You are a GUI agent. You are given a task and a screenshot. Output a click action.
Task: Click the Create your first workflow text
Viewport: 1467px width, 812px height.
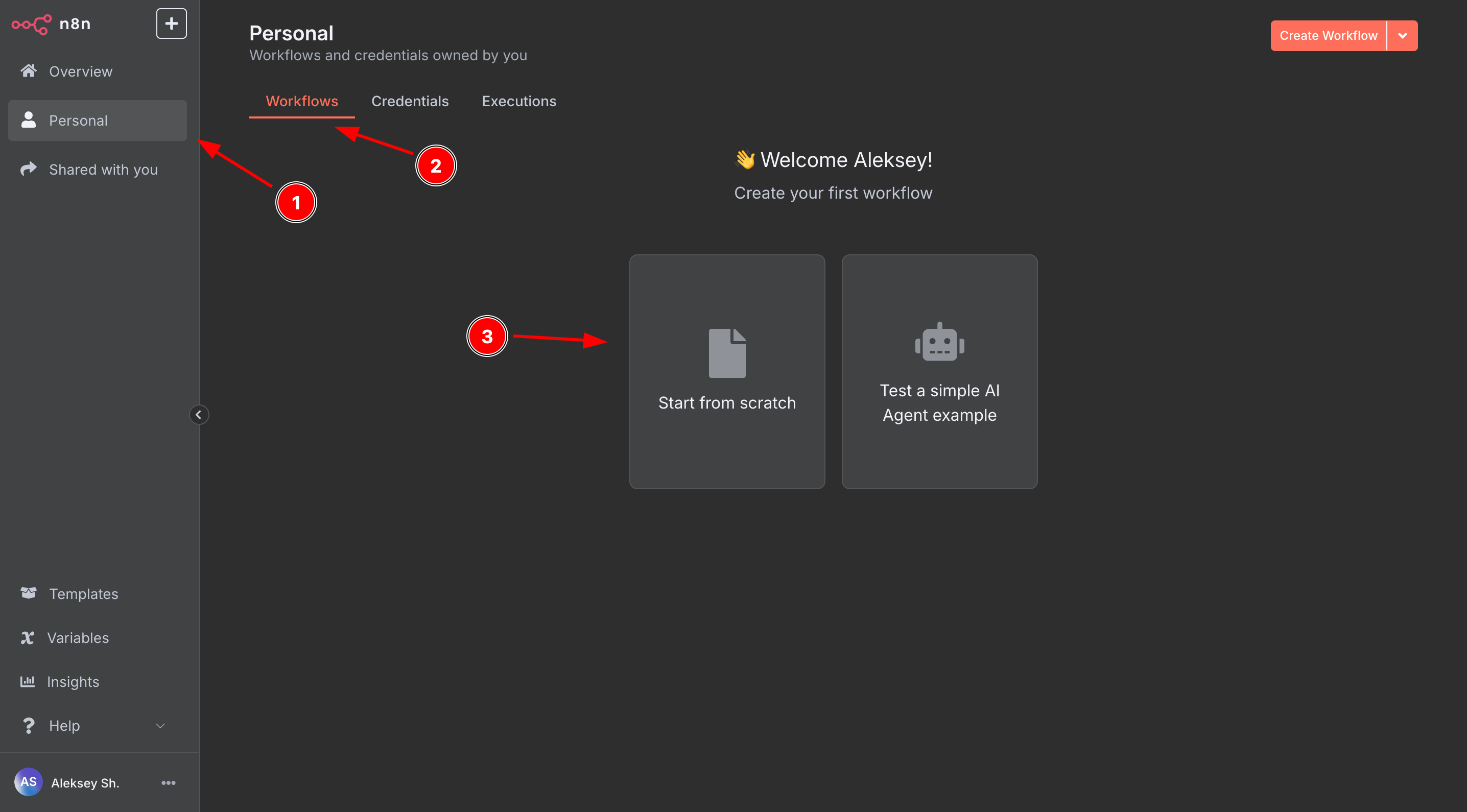833,193
